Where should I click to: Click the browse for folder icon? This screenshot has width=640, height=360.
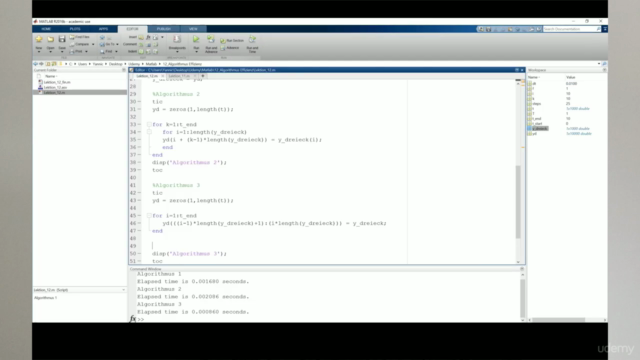point(54,64)
